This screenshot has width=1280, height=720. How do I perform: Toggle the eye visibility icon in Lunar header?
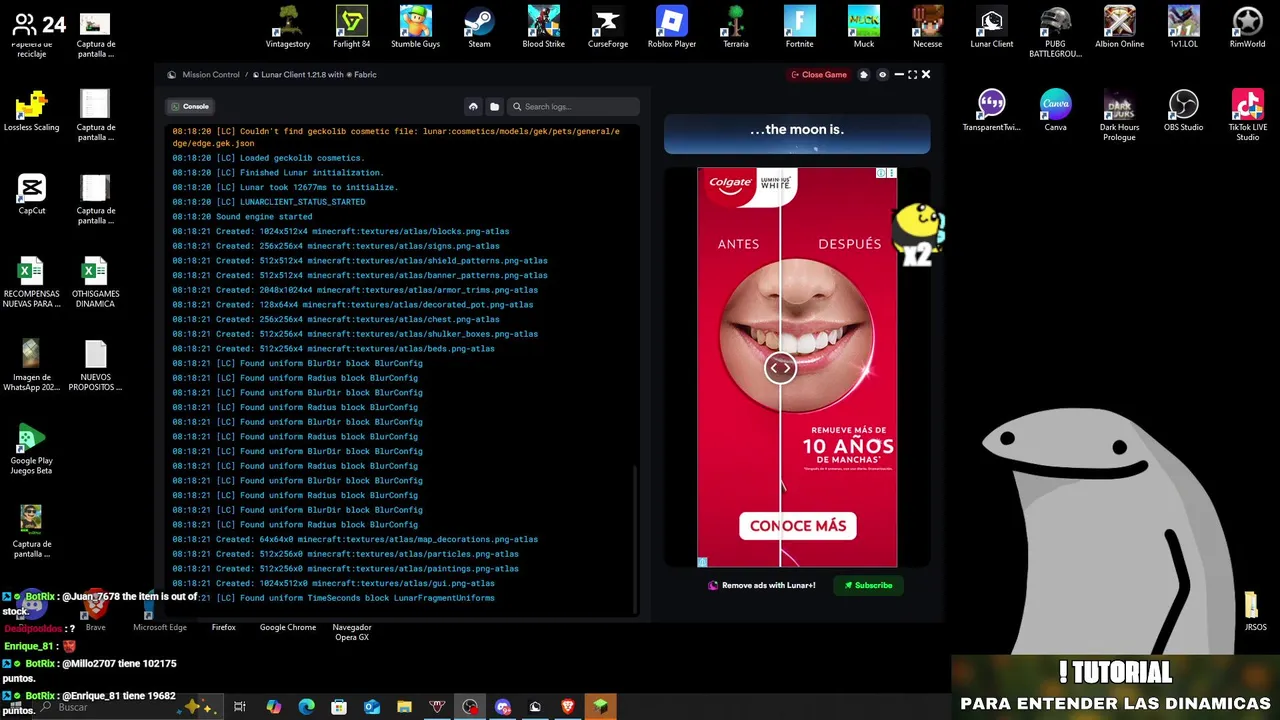[x=882, y=75]
